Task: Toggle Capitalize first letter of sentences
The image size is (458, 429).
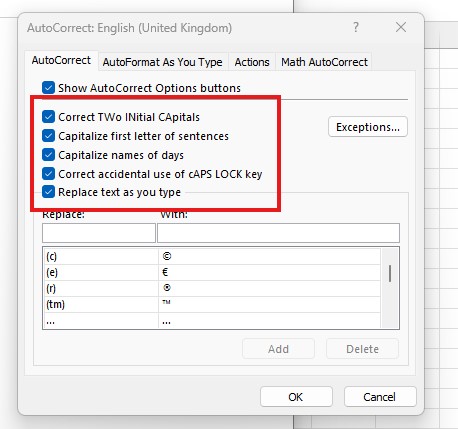Action: click(x=48, y=136)
